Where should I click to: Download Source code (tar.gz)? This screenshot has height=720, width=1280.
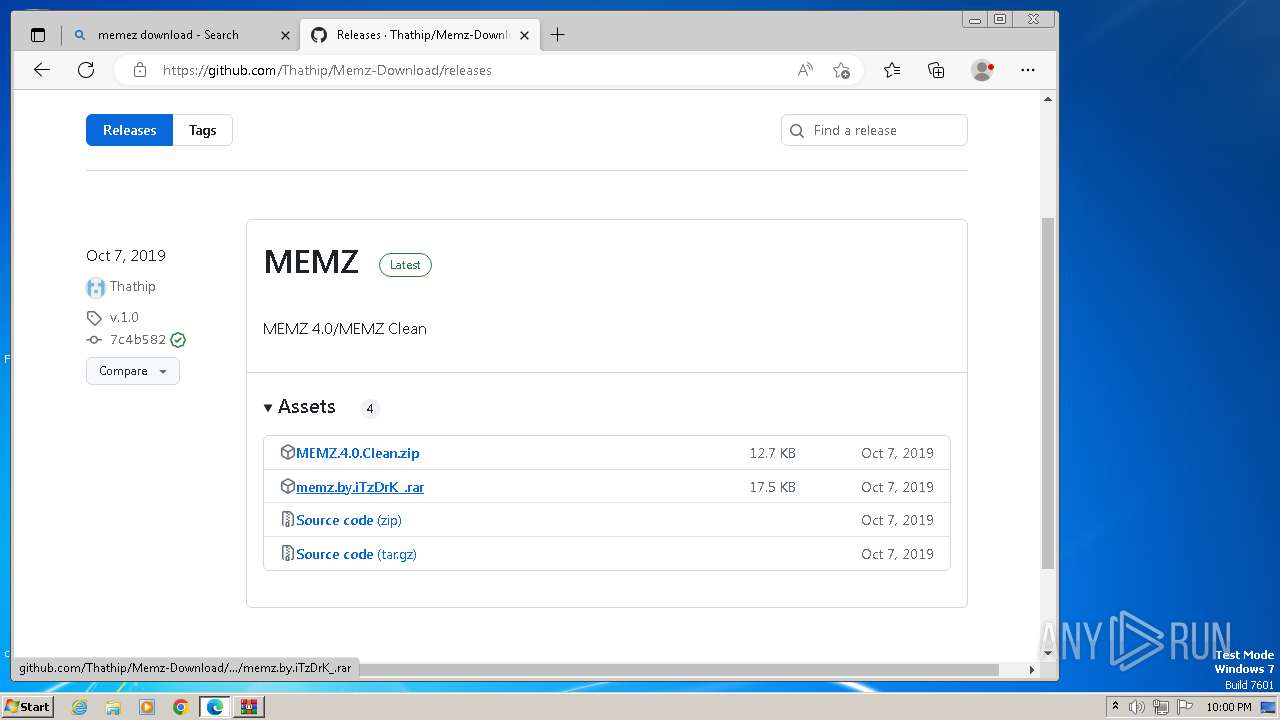point(356,554)
